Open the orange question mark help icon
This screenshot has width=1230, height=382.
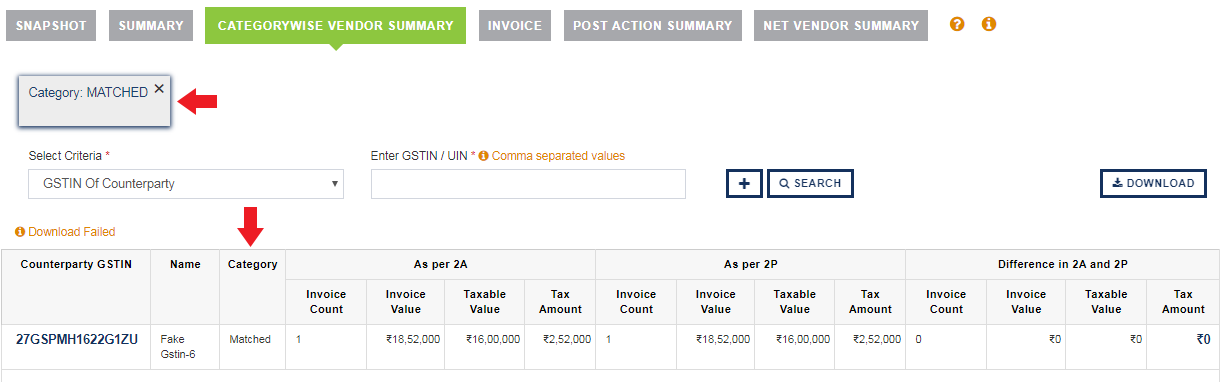pyautogui.click(x=957, y=24)
